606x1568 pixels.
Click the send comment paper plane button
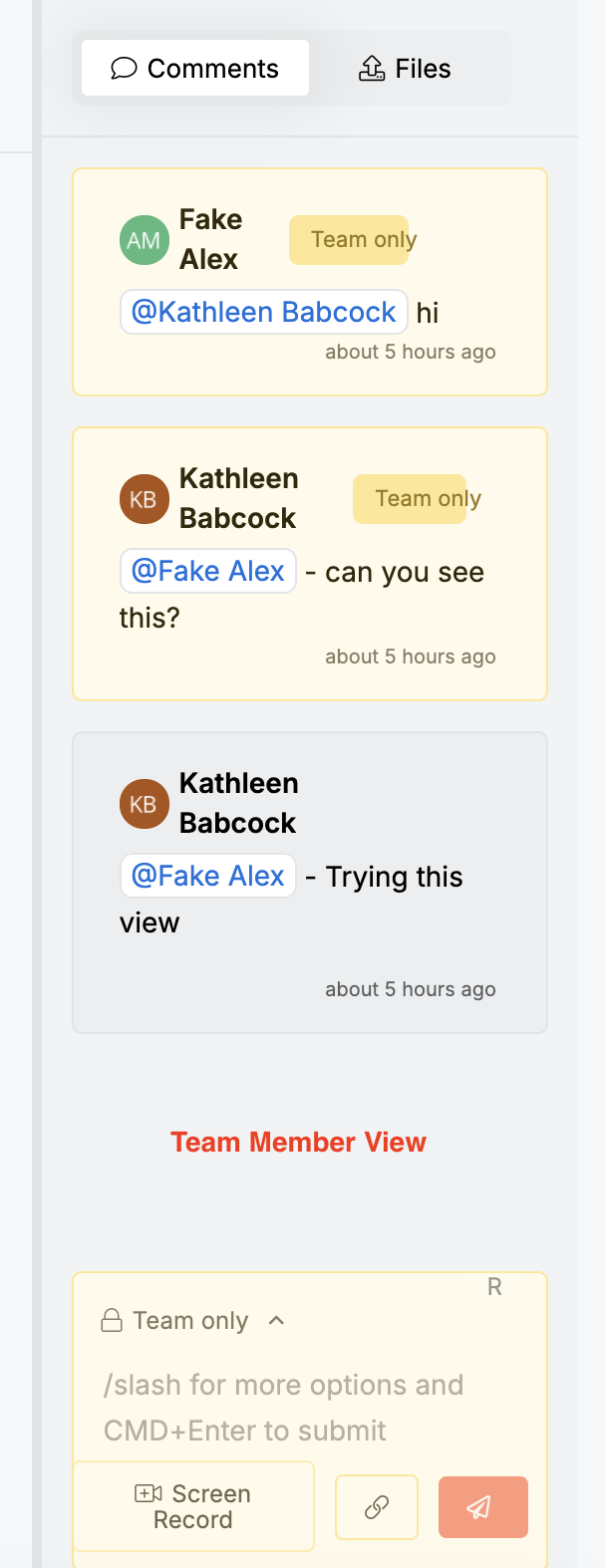[x=482, y=1506]
